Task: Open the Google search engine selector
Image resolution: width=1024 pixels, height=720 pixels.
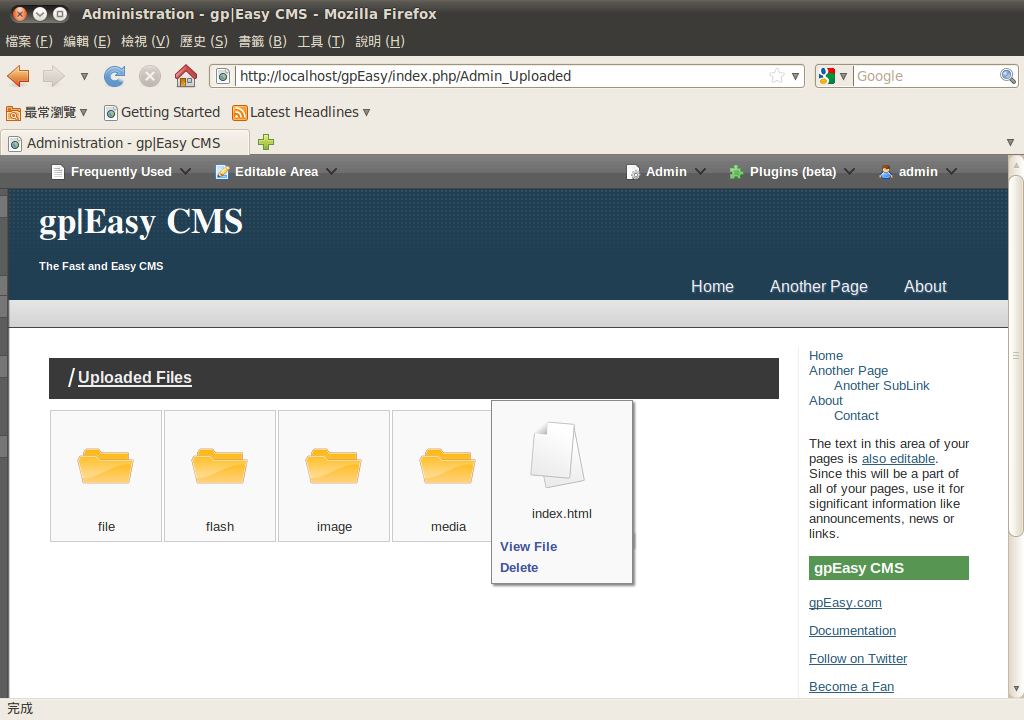Action: [833, 76]
